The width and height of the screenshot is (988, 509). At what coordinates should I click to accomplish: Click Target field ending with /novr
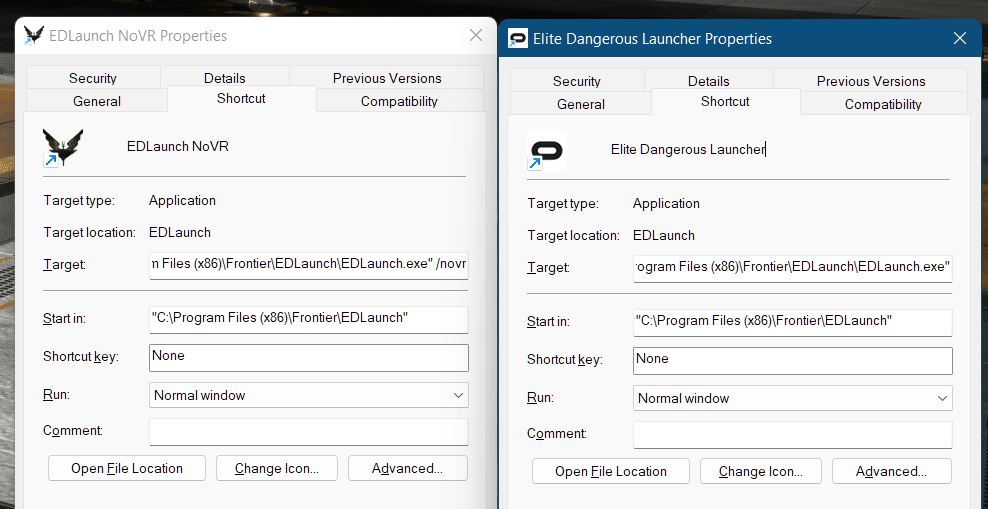click(309, 265)
